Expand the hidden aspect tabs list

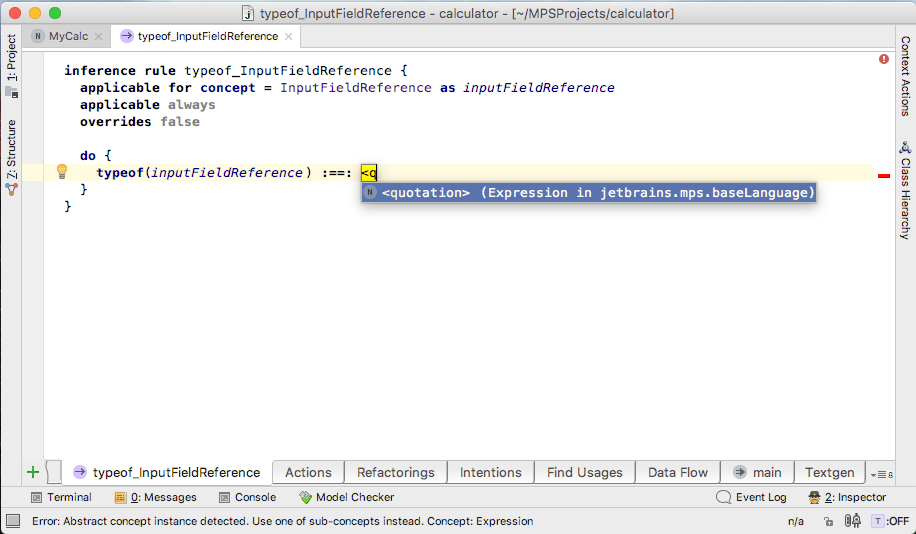[879, 473]
